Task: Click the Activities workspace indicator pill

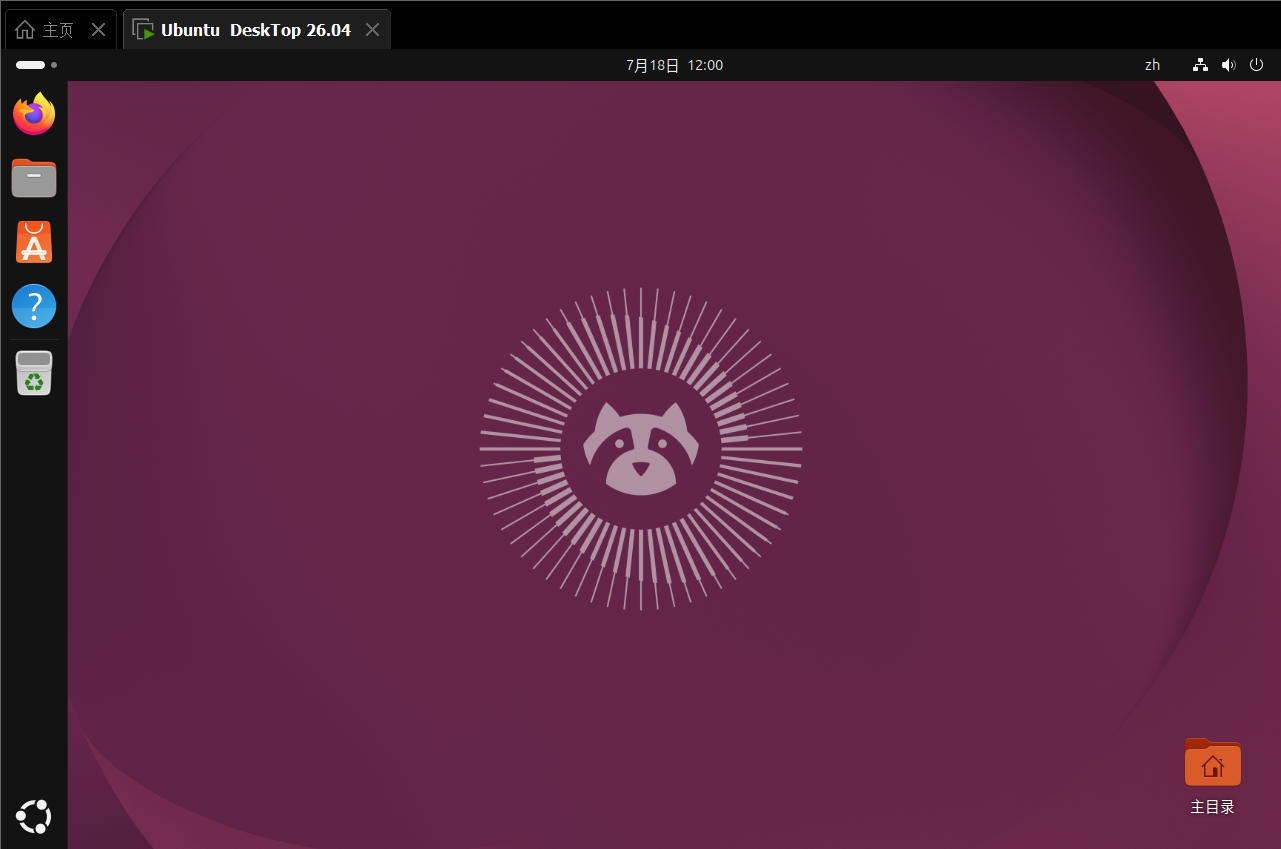Action: click(x=36, y=65)
